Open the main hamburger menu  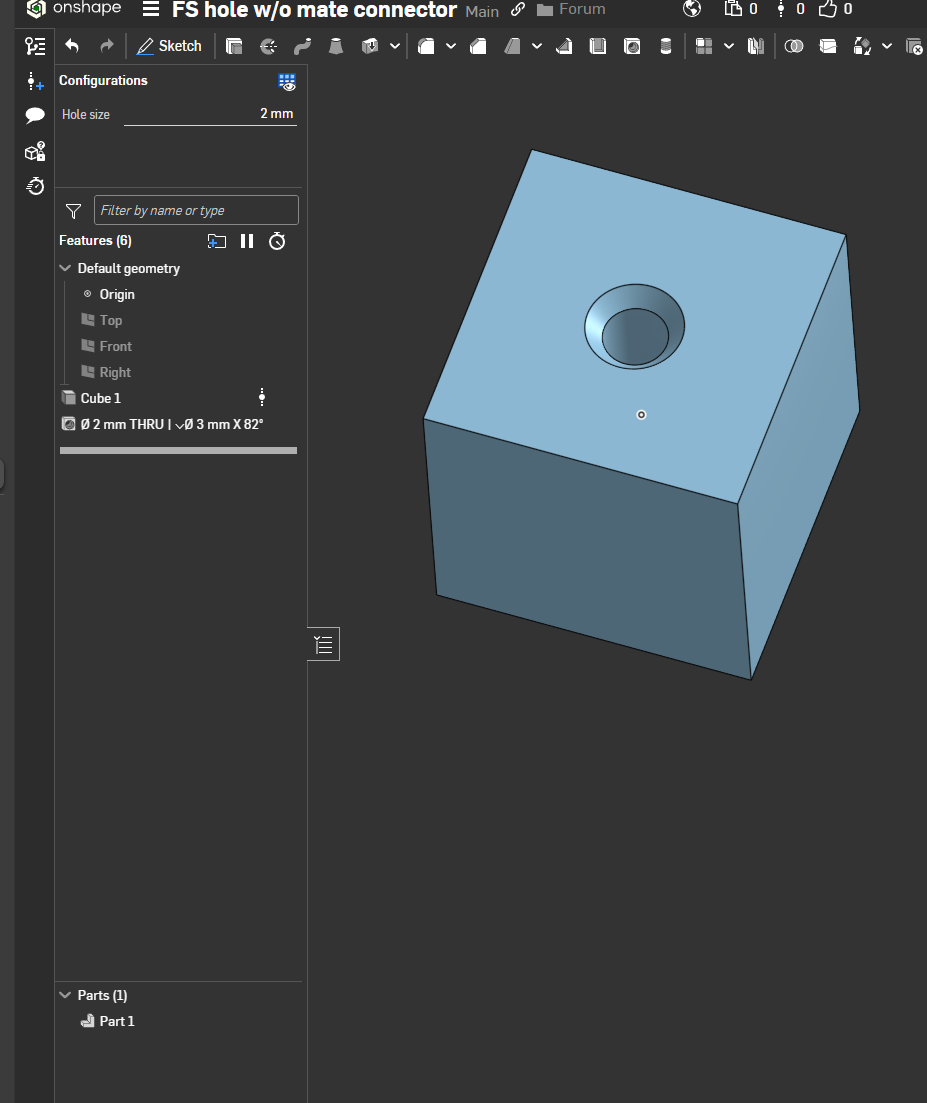click(x=151, y=9)
